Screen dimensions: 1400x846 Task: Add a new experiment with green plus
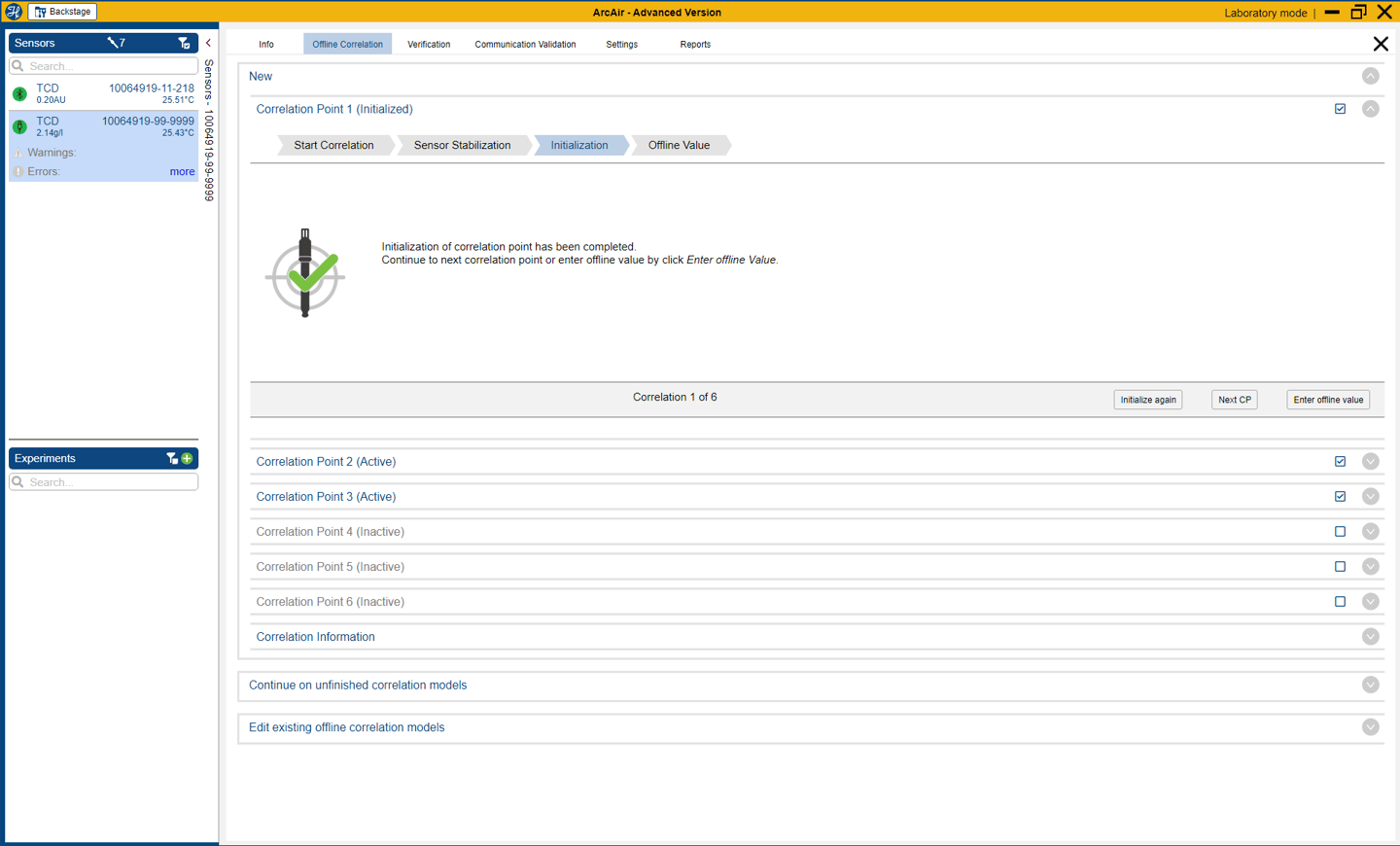pos(188,458)
